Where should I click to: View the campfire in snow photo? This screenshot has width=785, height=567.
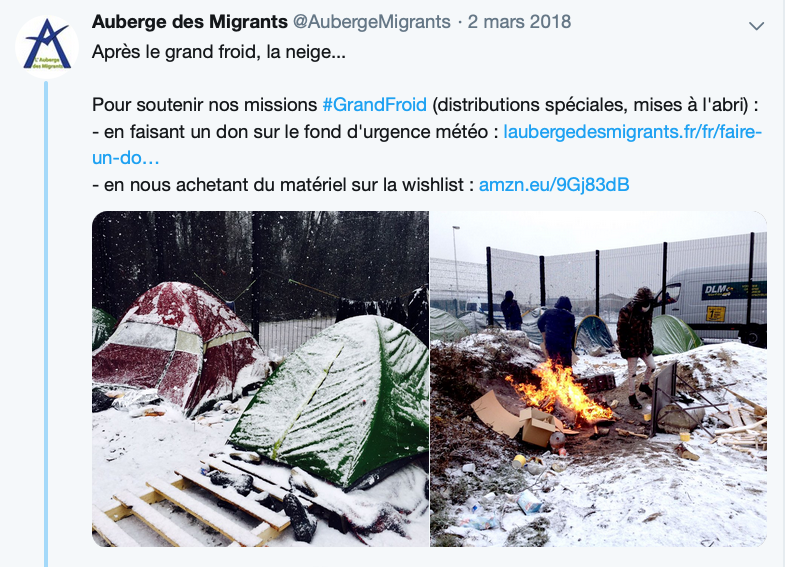click(598, 379)
